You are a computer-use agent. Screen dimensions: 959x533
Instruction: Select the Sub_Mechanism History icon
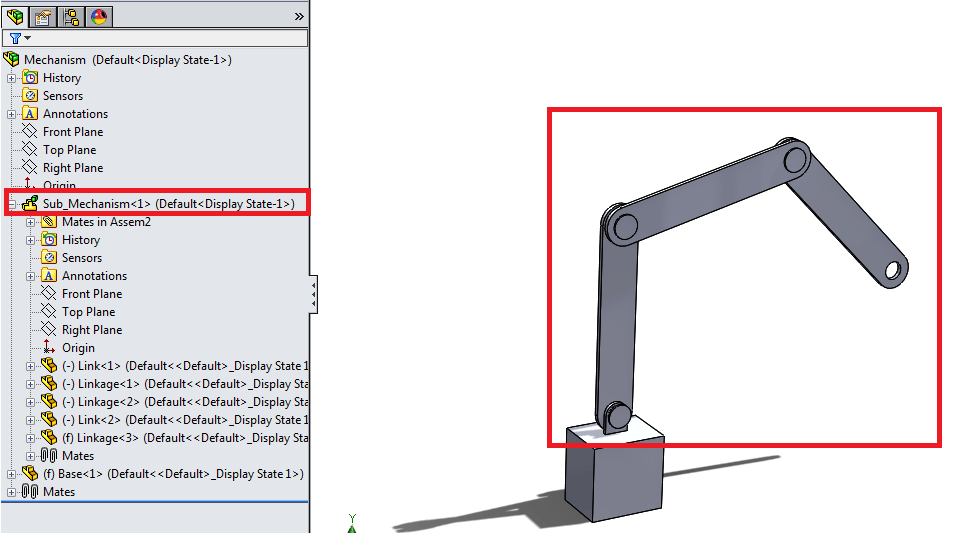coord(49,239)
